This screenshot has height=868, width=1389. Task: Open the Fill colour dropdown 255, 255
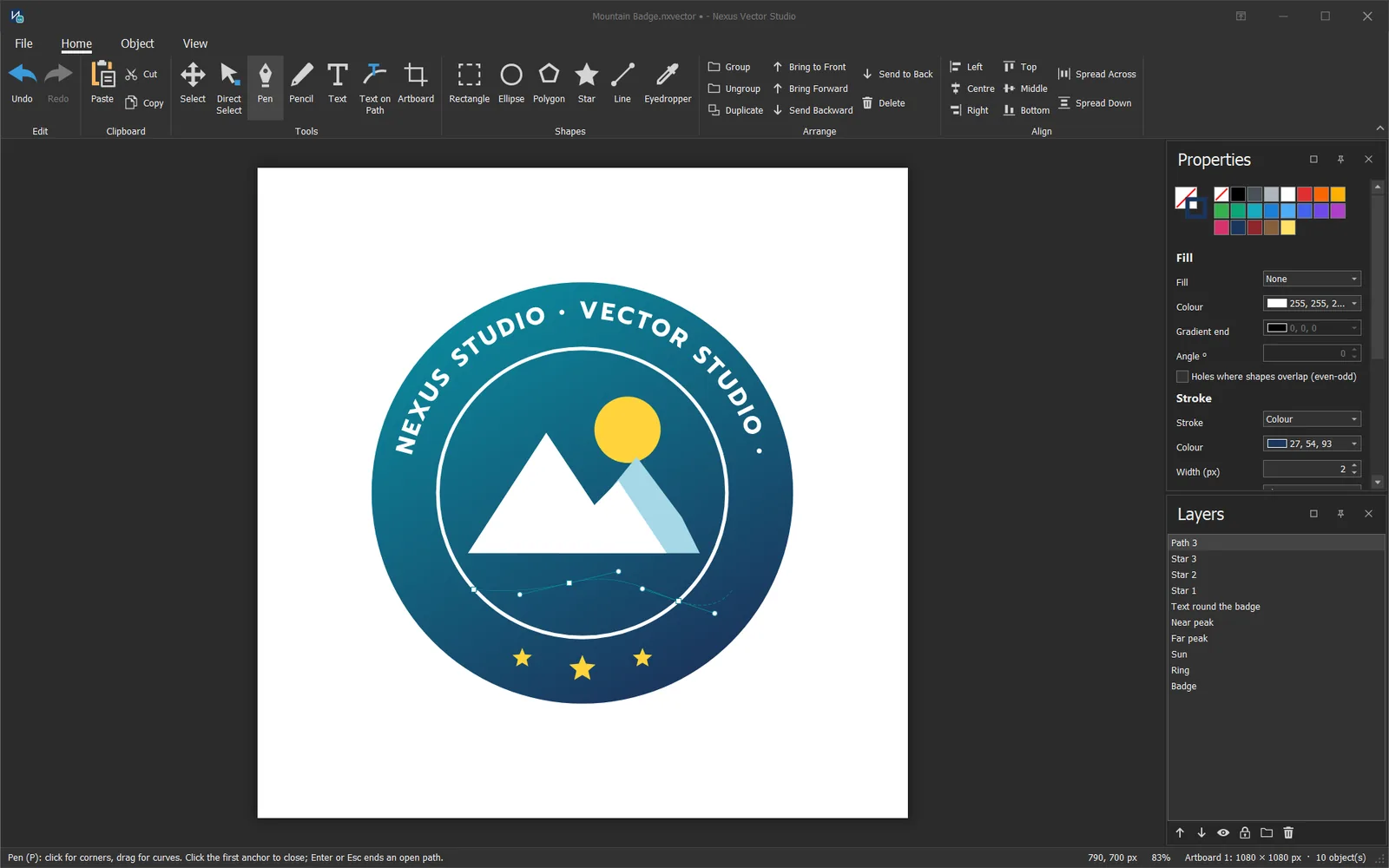(1312, 303)
